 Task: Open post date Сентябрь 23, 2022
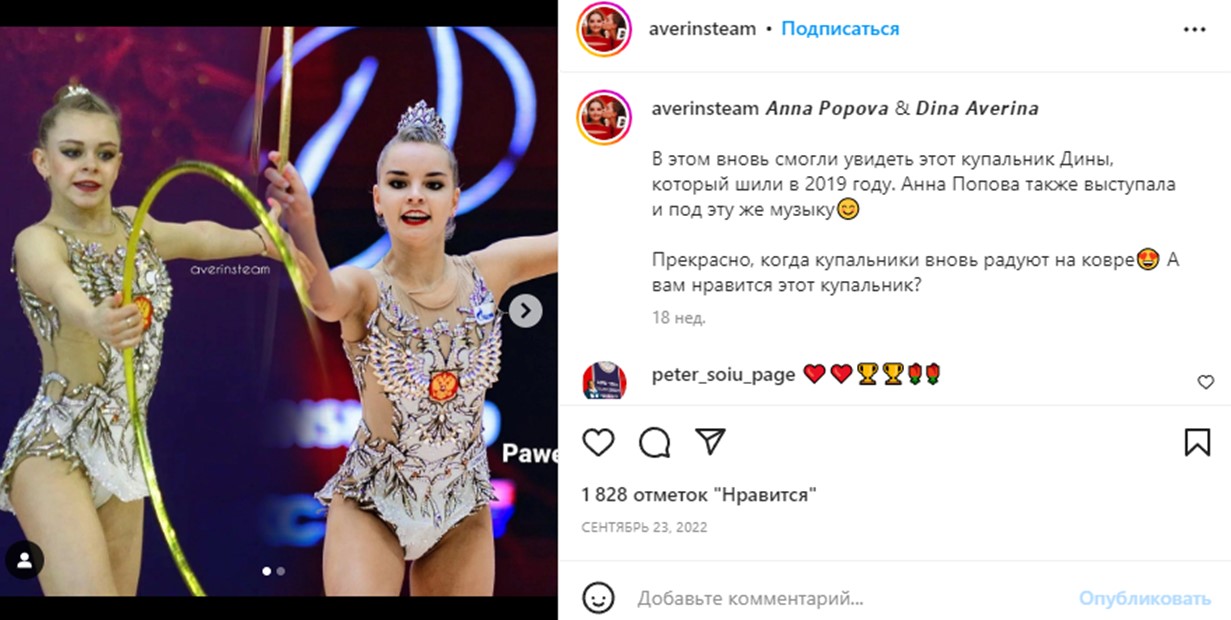click(x=644, y=527)
